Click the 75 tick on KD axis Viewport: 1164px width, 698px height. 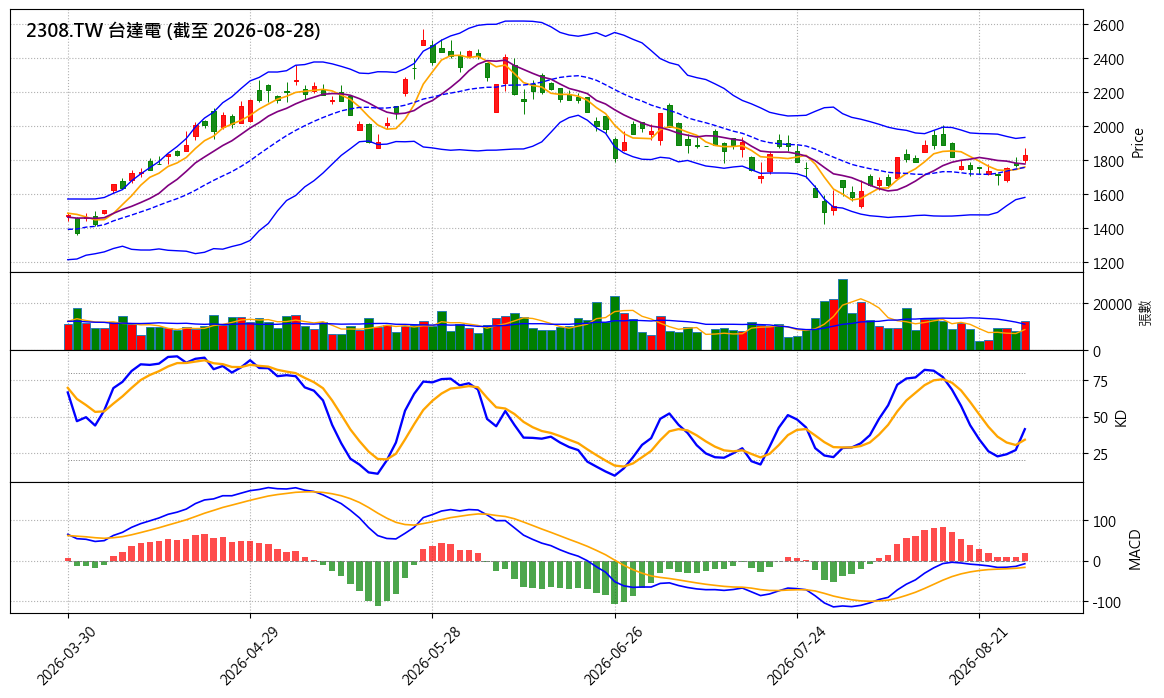[x=1099, y=382]
